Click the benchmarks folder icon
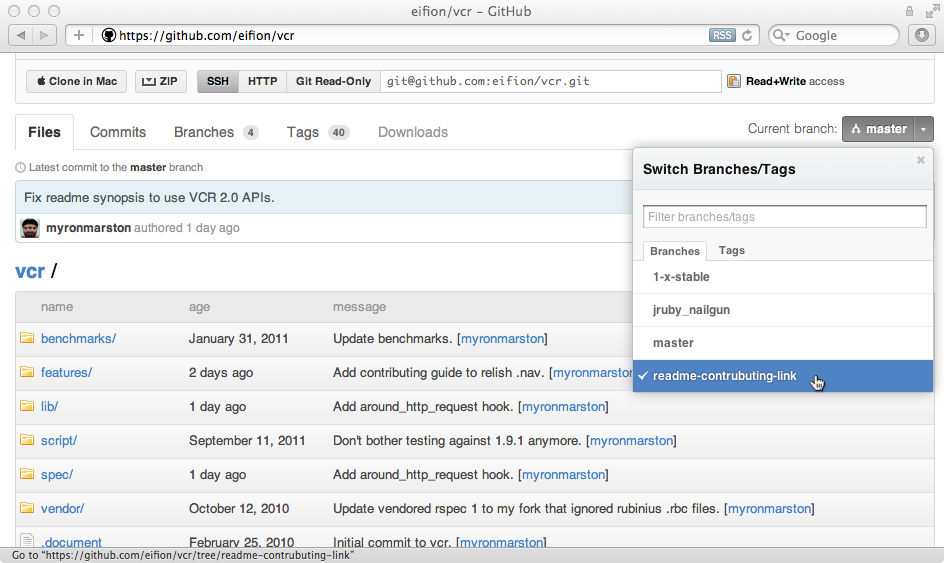The height and width of the screenshot is (563, 944). coord(26,338)
